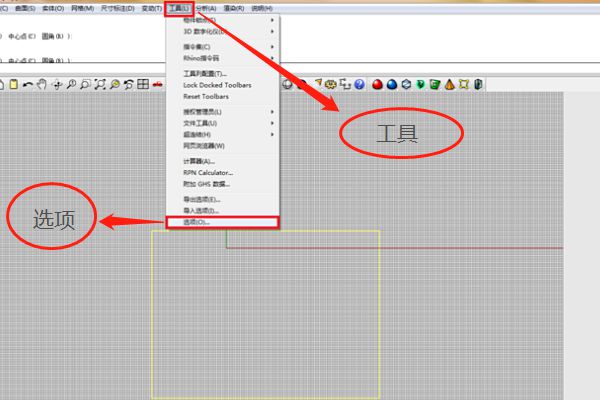This screenshot has height=400, width=600.
Task: Expand the Rhino指令码 submenu
Action: click(x=222, y=58)
